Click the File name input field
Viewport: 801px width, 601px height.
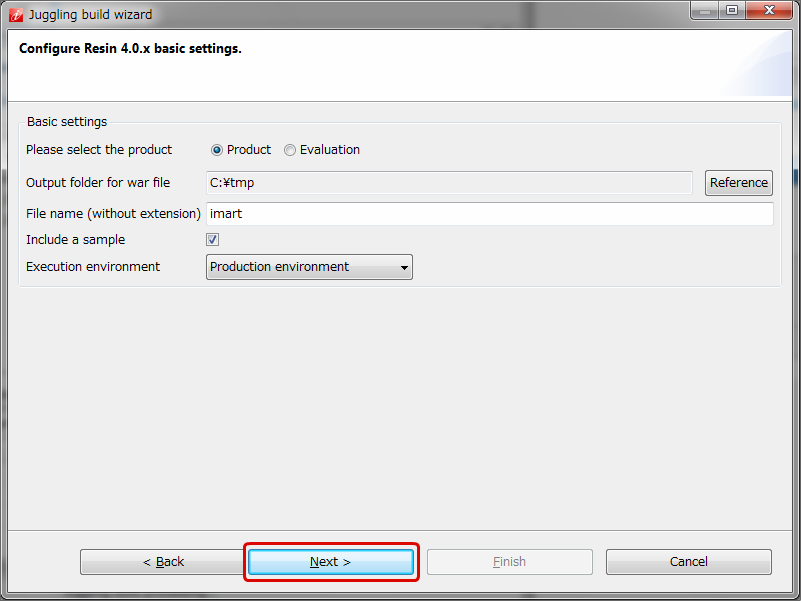489,214
